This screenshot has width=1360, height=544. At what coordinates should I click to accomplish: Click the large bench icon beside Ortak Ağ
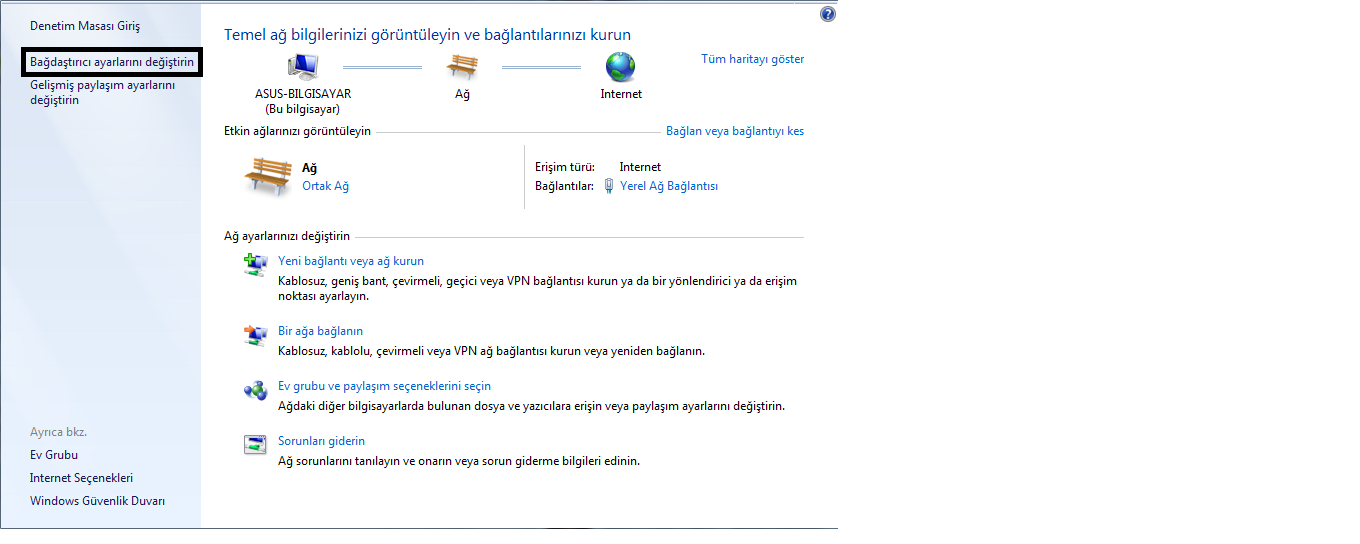click(x=267, y=176)
